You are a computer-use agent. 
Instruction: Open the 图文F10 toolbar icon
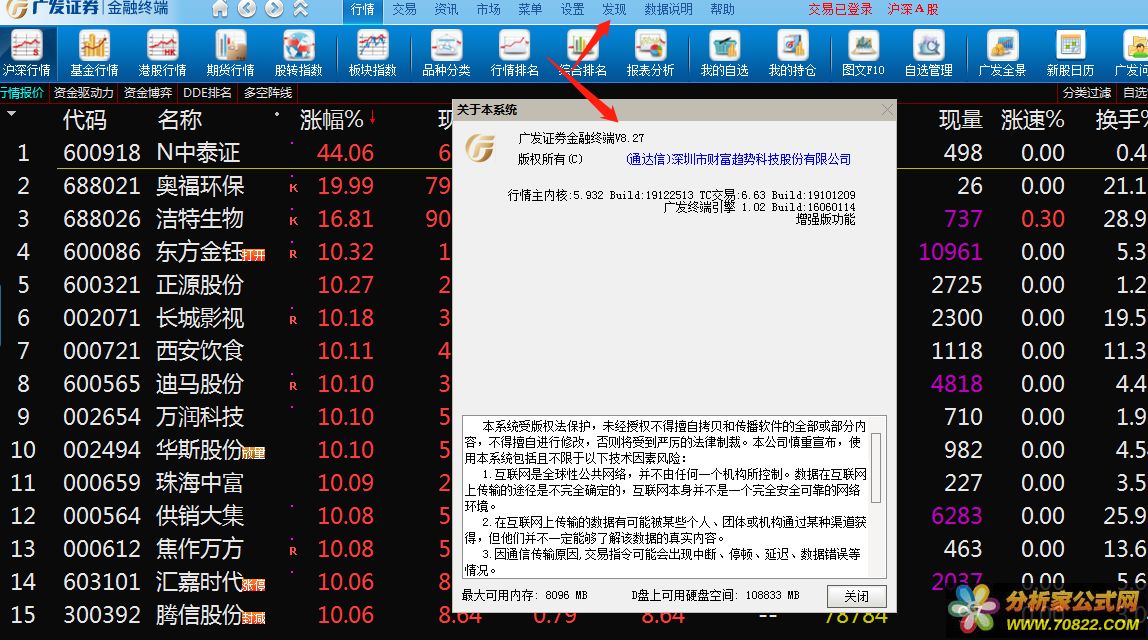[863, 53]
